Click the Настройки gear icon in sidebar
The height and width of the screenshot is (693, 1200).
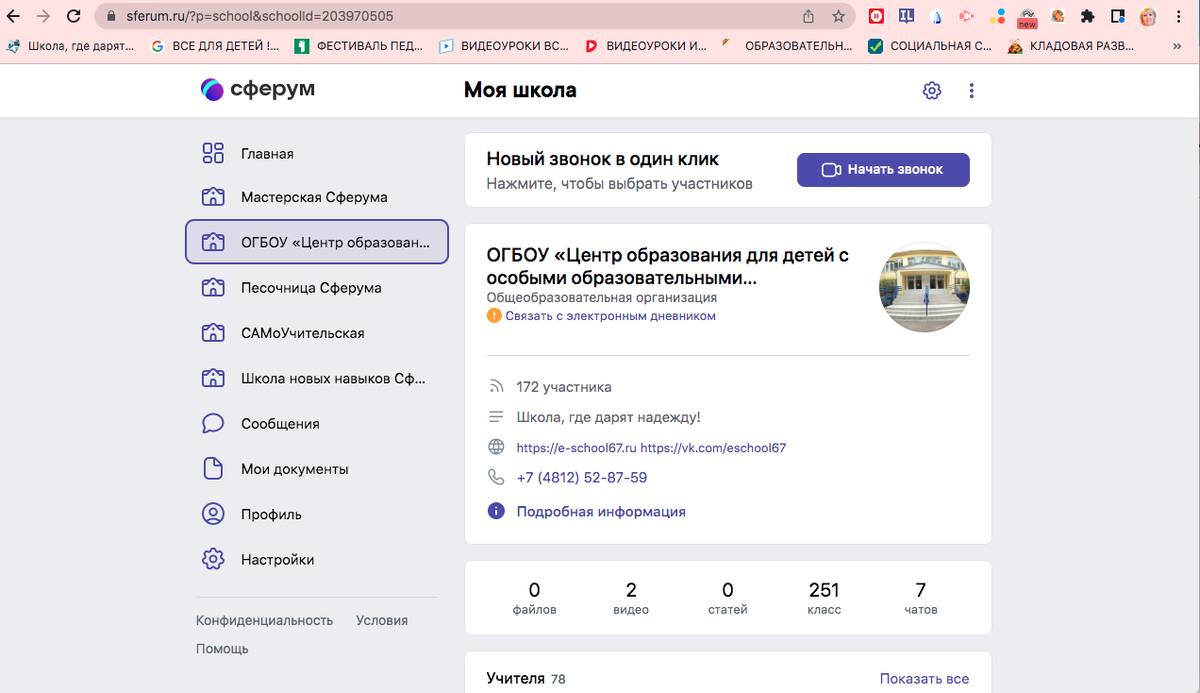point(213,560)
